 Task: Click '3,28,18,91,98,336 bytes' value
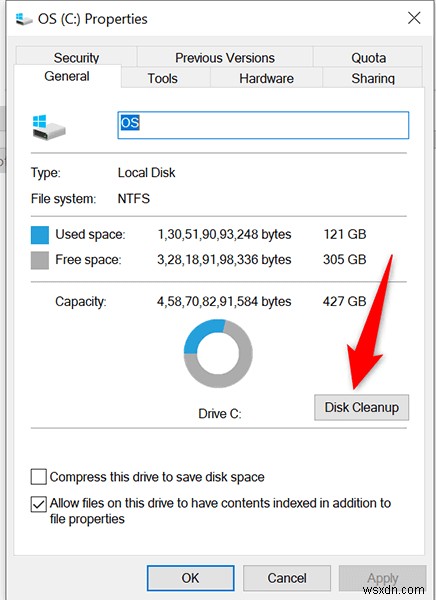tap(224, 259)
